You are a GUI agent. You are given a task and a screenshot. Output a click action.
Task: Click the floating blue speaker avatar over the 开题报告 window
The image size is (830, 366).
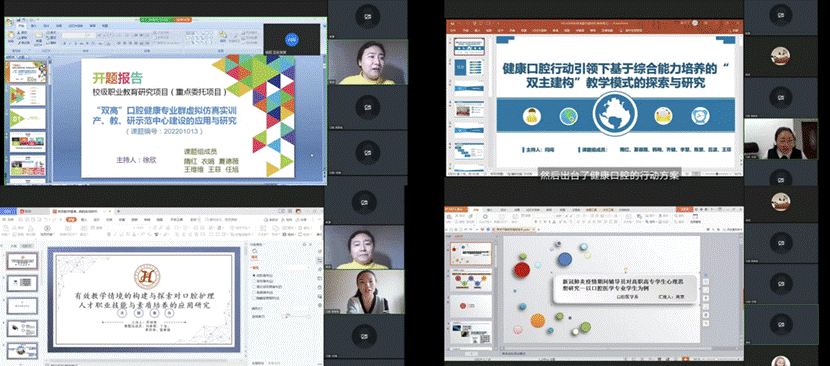(292, 39)
